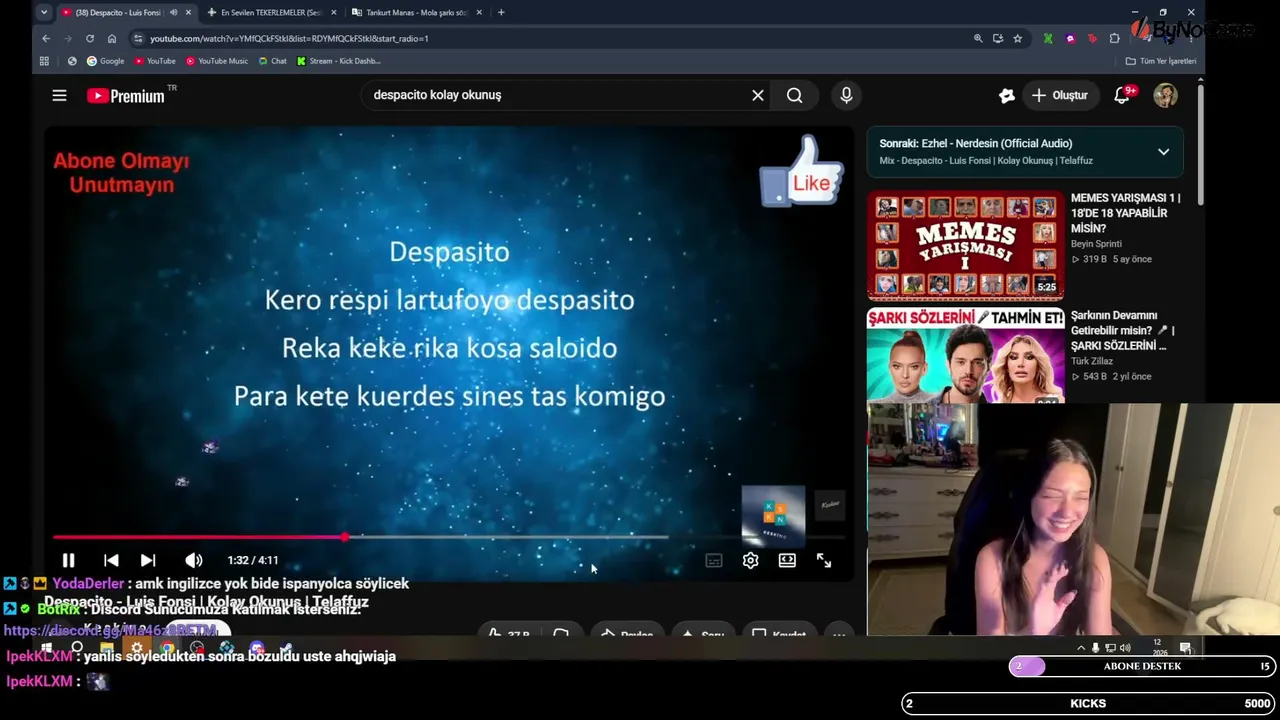Open the YouTube Music bookmark
1280x720 pixels.
pos(216,61)
